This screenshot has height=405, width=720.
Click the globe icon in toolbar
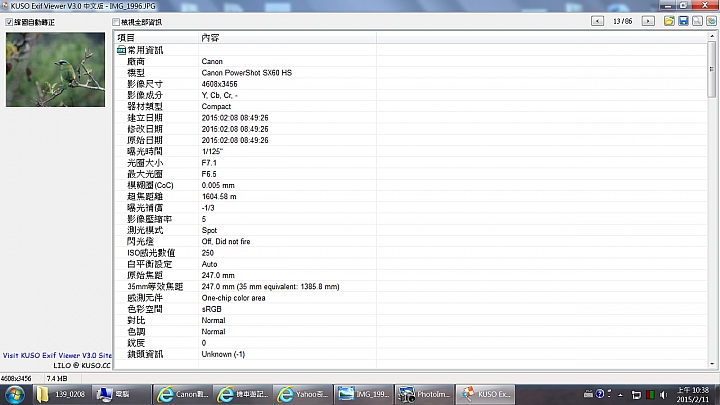pyautogui.click(x=712, y=21)
